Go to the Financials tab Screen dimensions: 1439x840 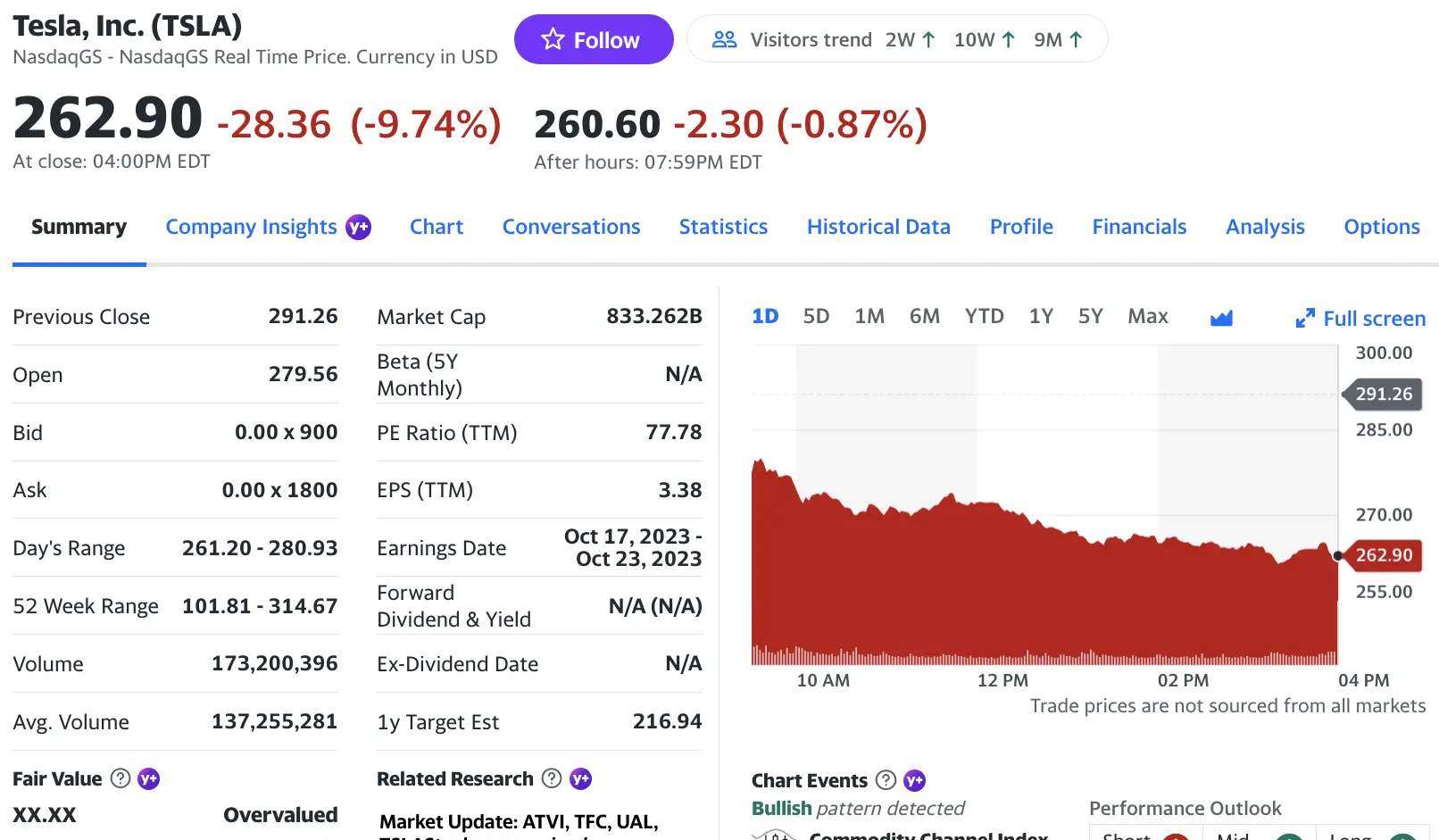(x=1139, y=227)
